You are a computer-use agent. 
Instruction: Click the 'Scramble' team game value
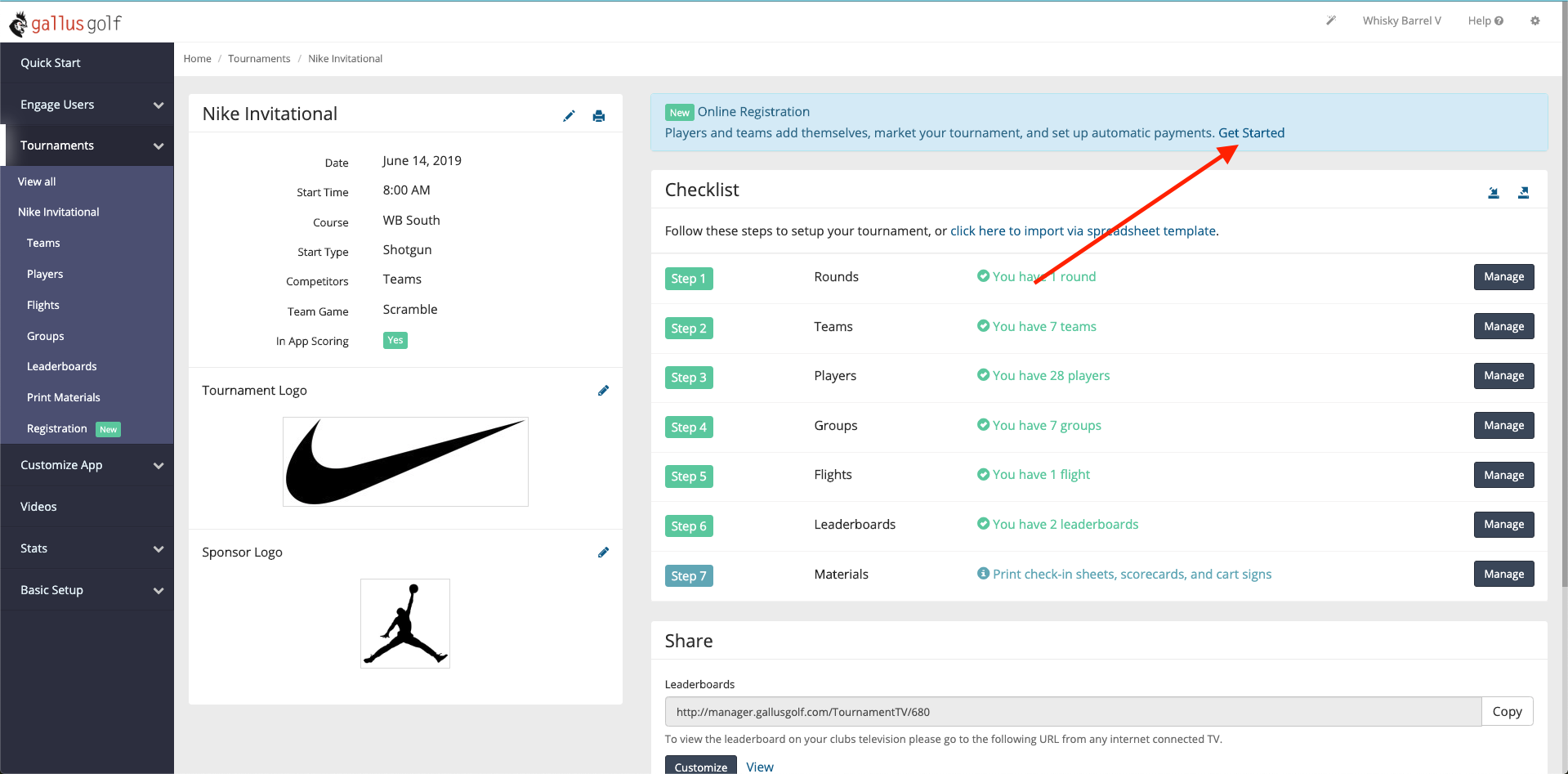coord(410,310)
